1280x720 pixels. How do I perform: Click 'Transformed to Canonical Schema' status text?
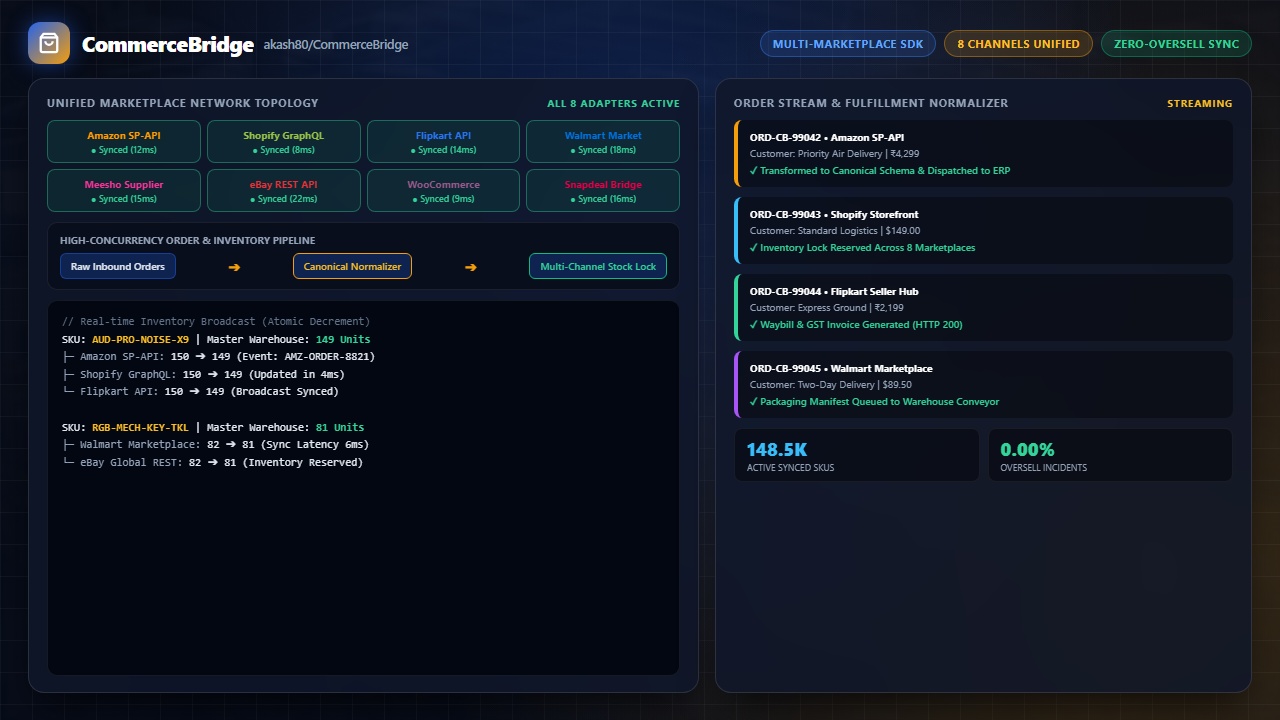880,171
